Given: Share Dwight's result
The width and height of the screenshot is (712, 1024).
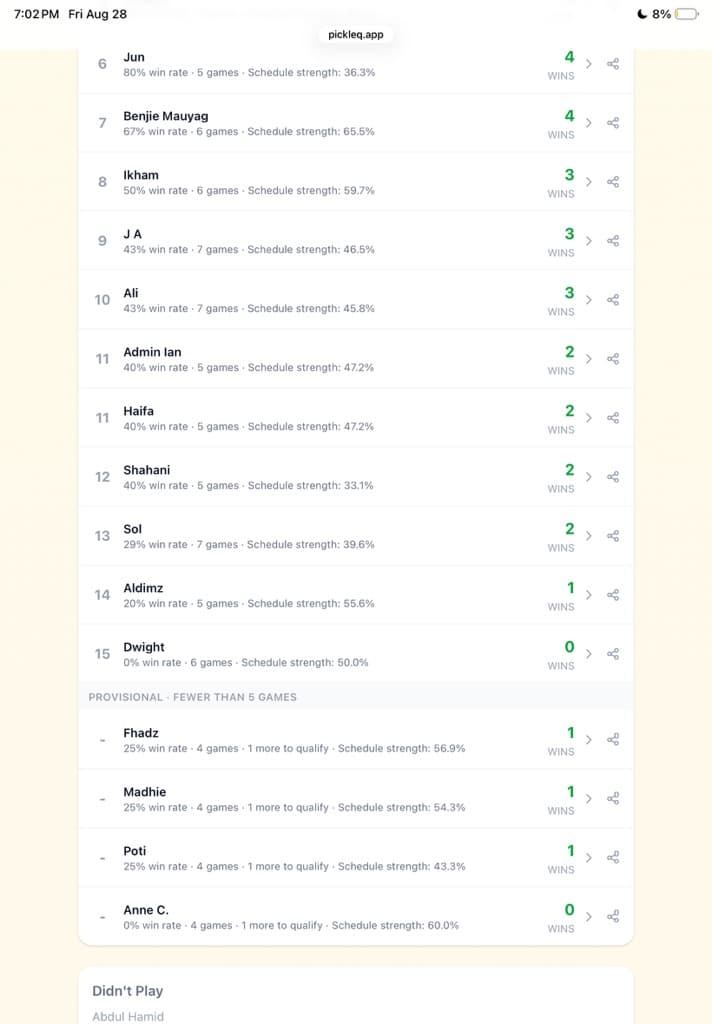Looking at the screenshot, I should [613, 654].
